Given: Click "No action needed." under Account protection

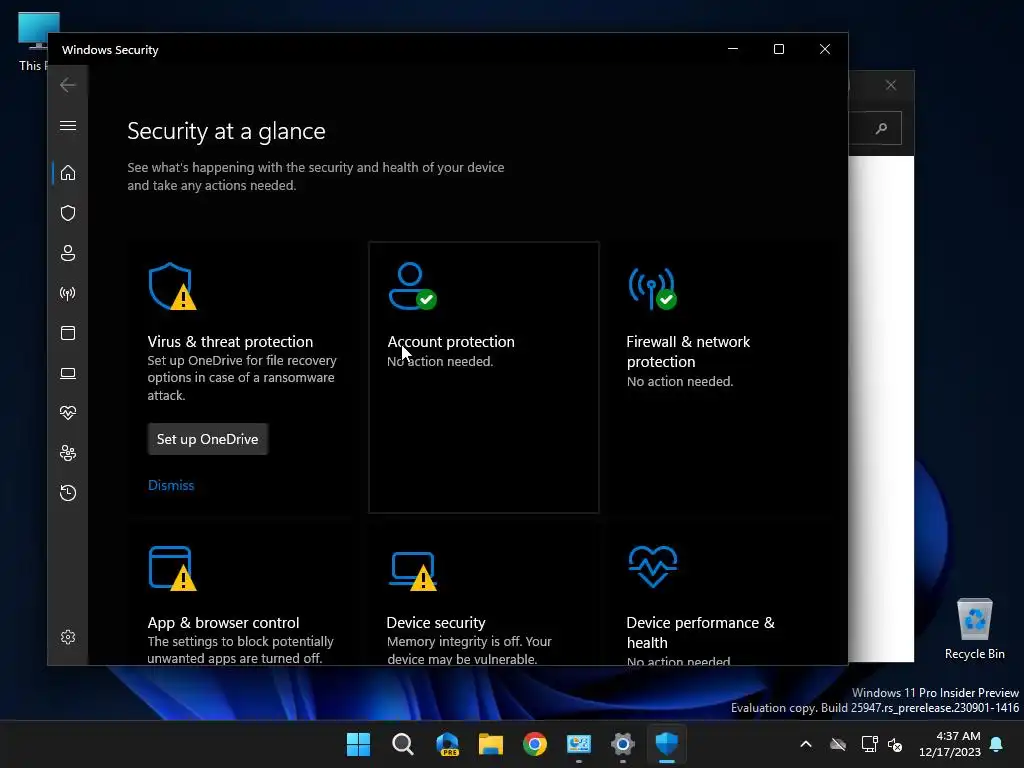Looking at the screenshot, I should 440,361.
